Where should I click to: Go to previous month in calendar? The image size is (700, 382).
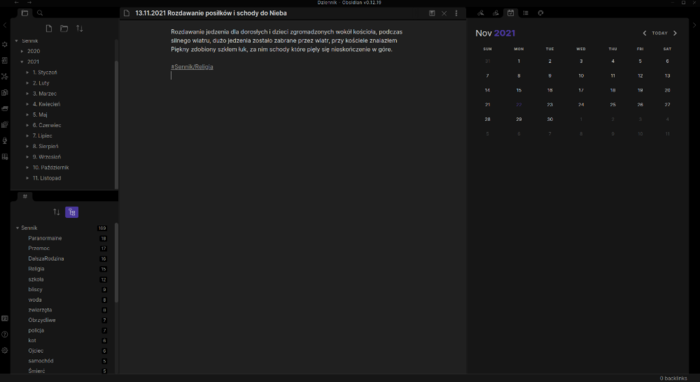click(644, 33)
